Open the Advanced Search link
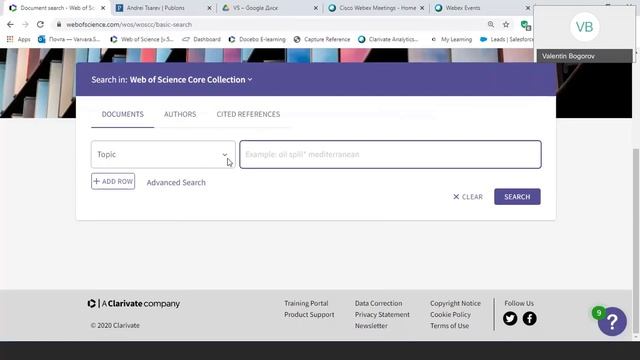Viewport: 640px width, 360px height. click(x=176, y=182)
